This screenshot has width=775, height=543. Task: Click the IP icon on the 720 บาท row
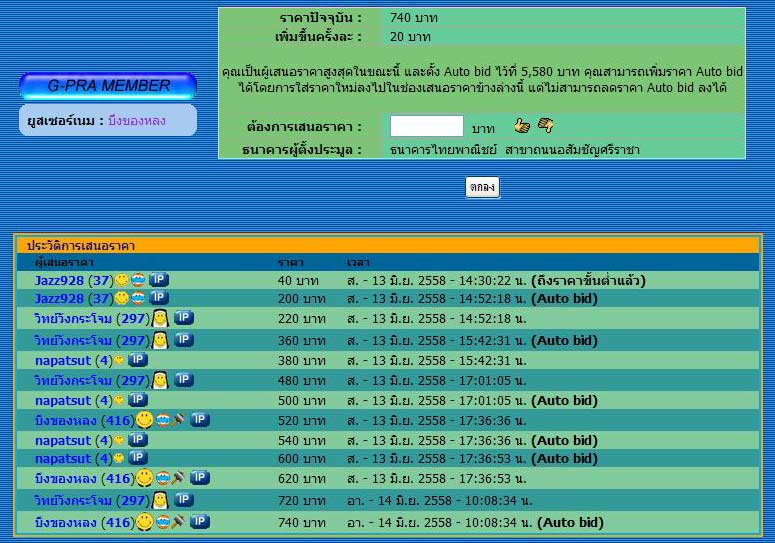coord(183,500)
